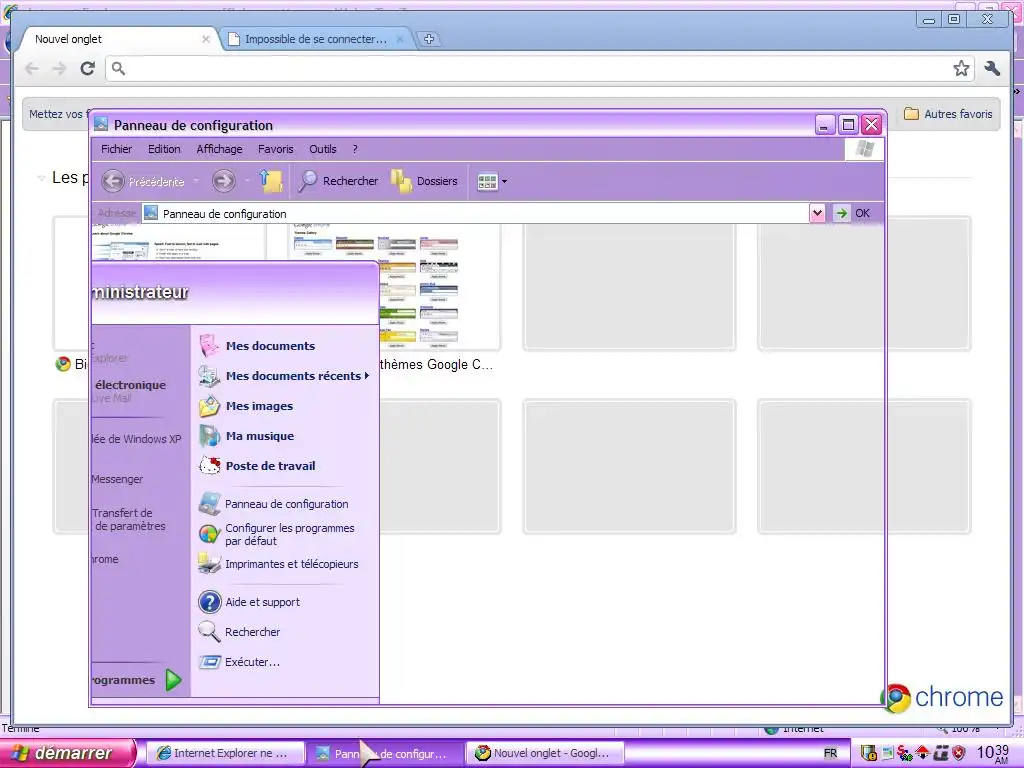Viewport: 1024px width, 768px height.
Task: Open the views (Affichage) dropdown icon
Action: [492, 182]
